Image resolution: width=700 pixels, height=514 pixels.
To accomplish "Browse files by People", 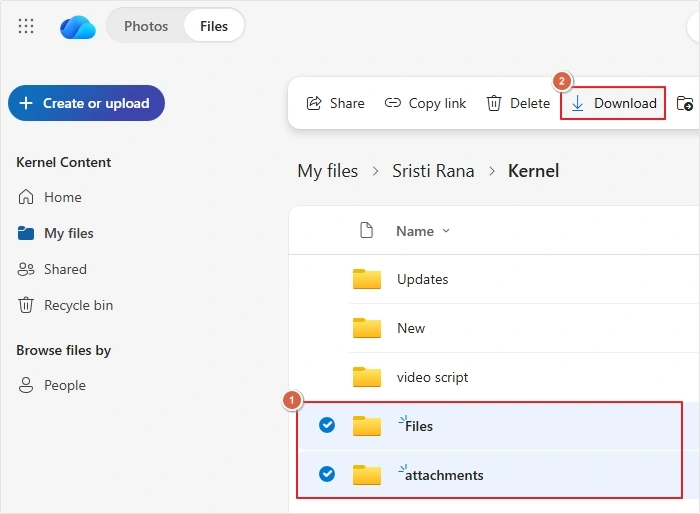I will click(x=52, y=385).
